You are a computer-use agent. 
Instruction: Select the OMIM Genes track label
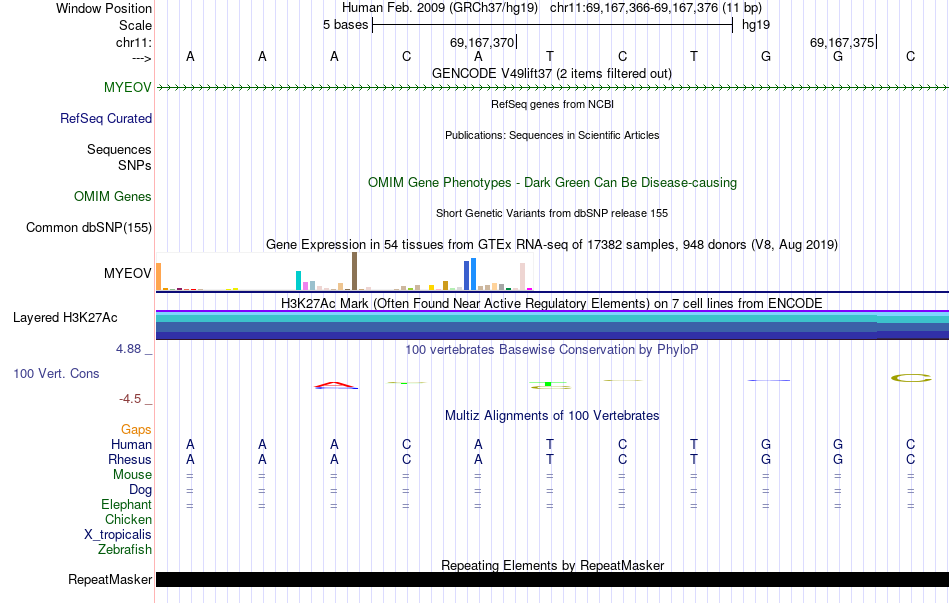tap(113, 196)
